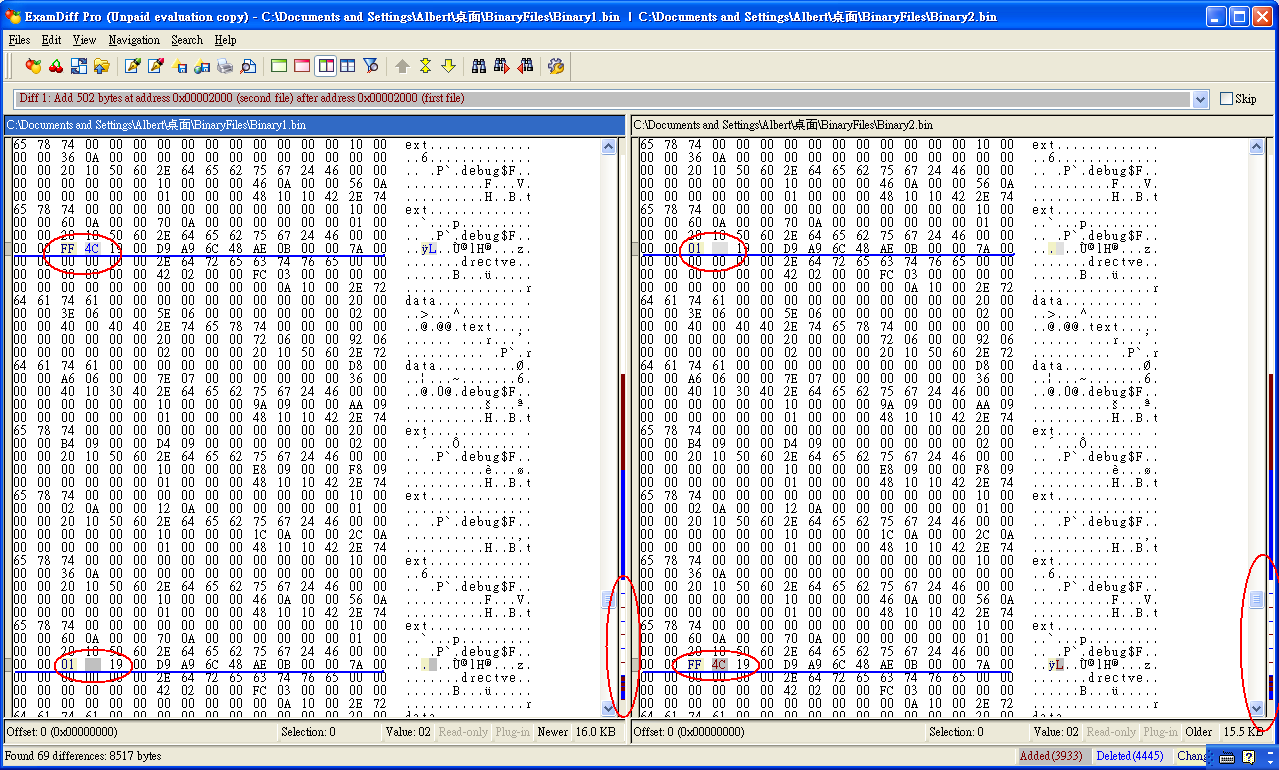Click the left pane vertical scrollbar thumb

point(609,599)
